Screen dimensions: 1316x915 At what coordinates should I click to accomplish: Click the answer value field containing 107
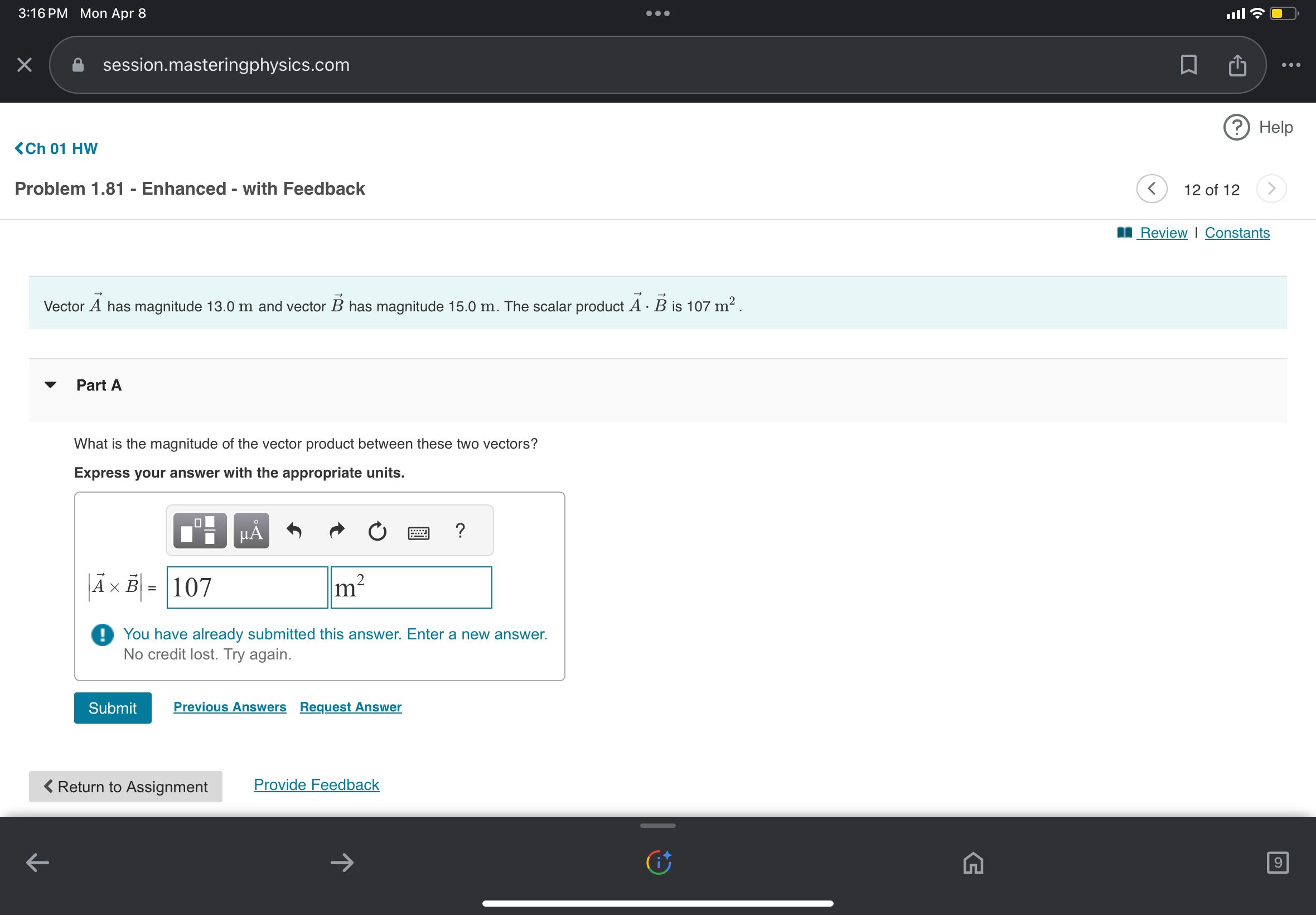click(247, 587)
